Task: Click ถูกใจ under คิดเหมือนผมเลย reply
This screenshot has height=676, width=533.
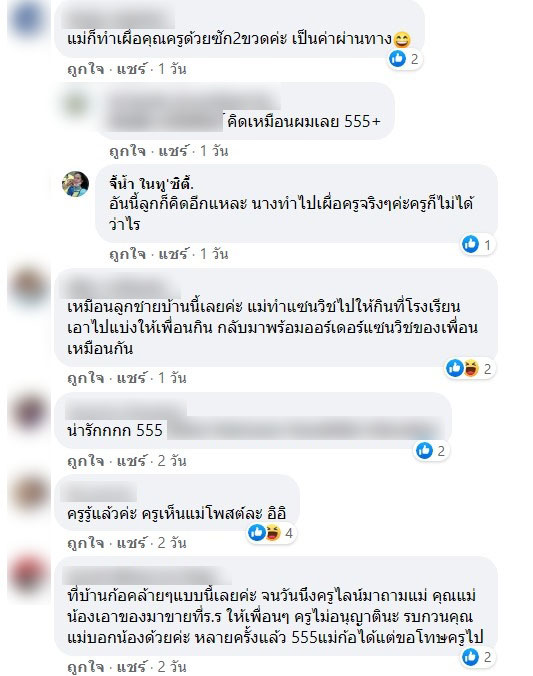Action: point(127,151)
